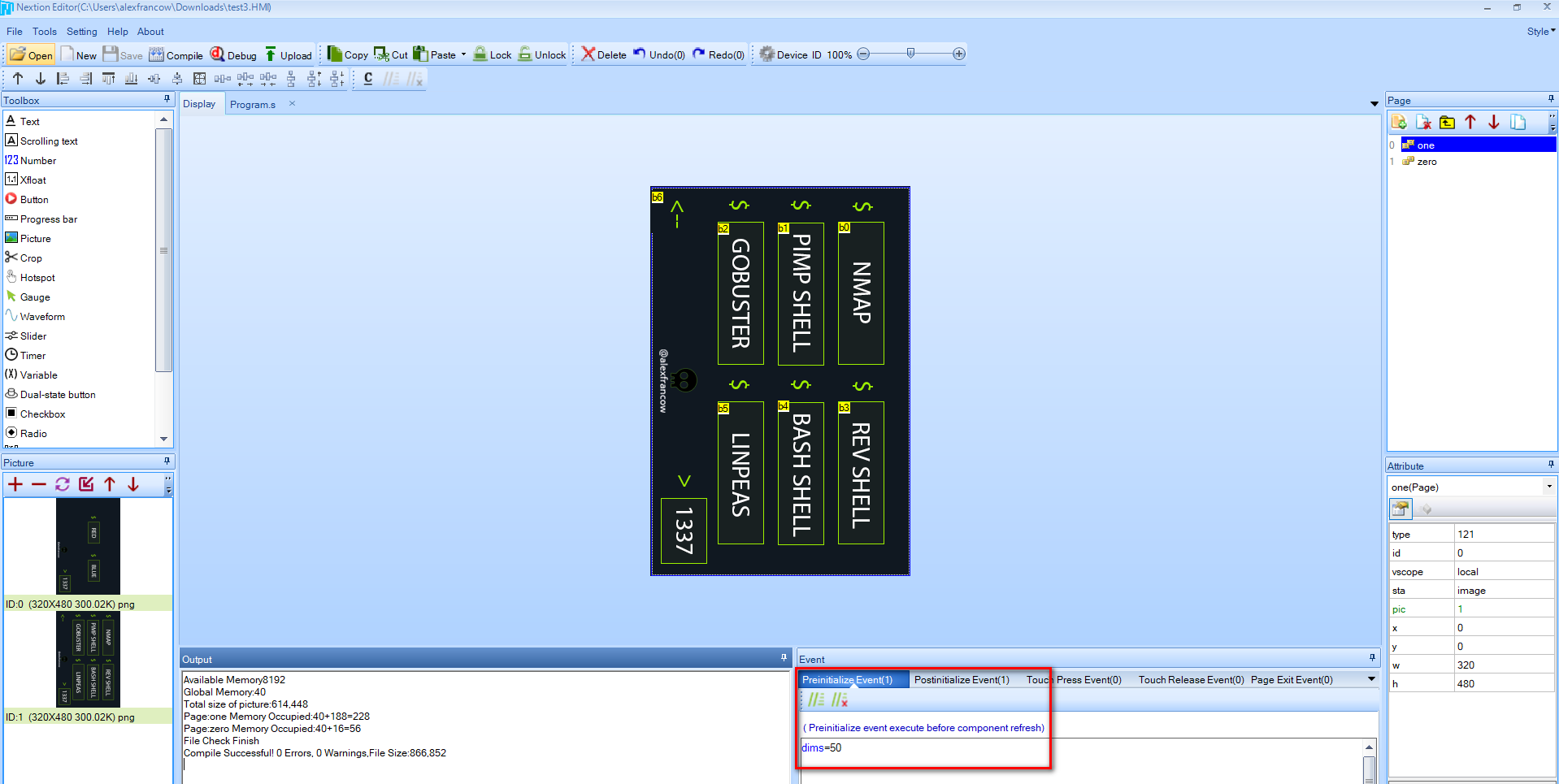Align selected components to the left
Screen dimensions: 1559x784
[x=63, y=78]
